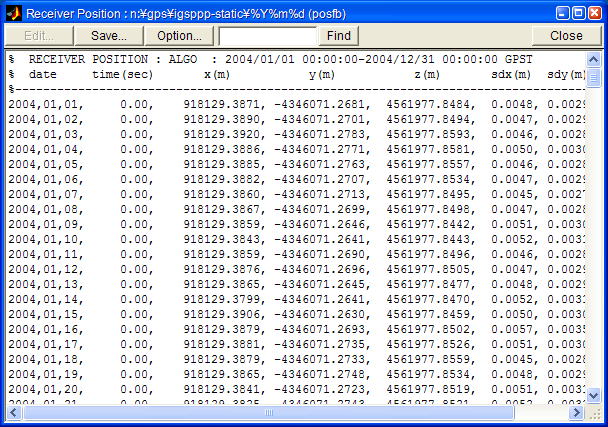The height and width of the screenshot is (427, 608).
Task: Click the vertical scrollbar thumb
Action: 593,76
